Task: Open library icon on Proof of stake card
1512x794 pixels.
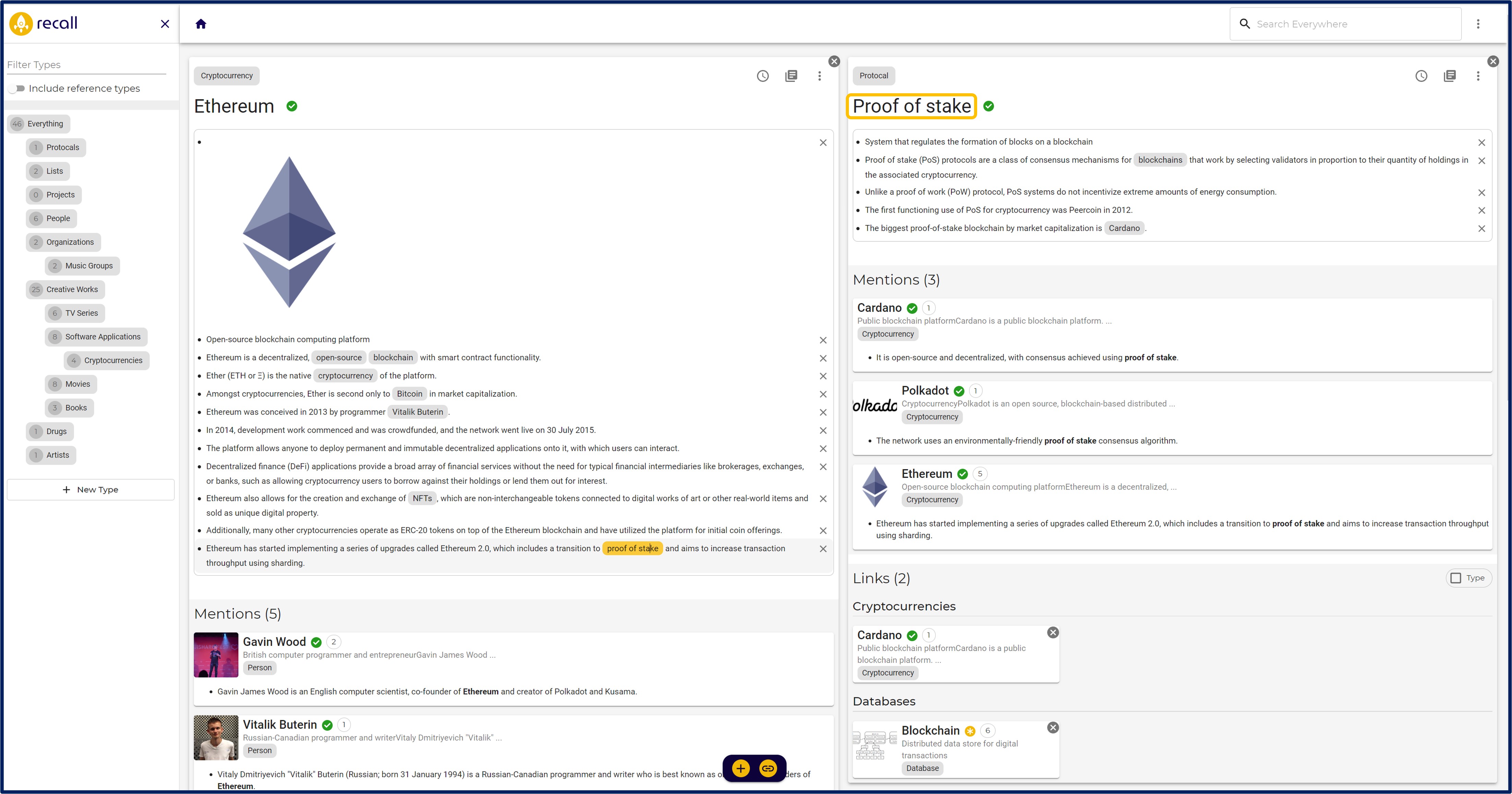Action: pos(1450,76)
